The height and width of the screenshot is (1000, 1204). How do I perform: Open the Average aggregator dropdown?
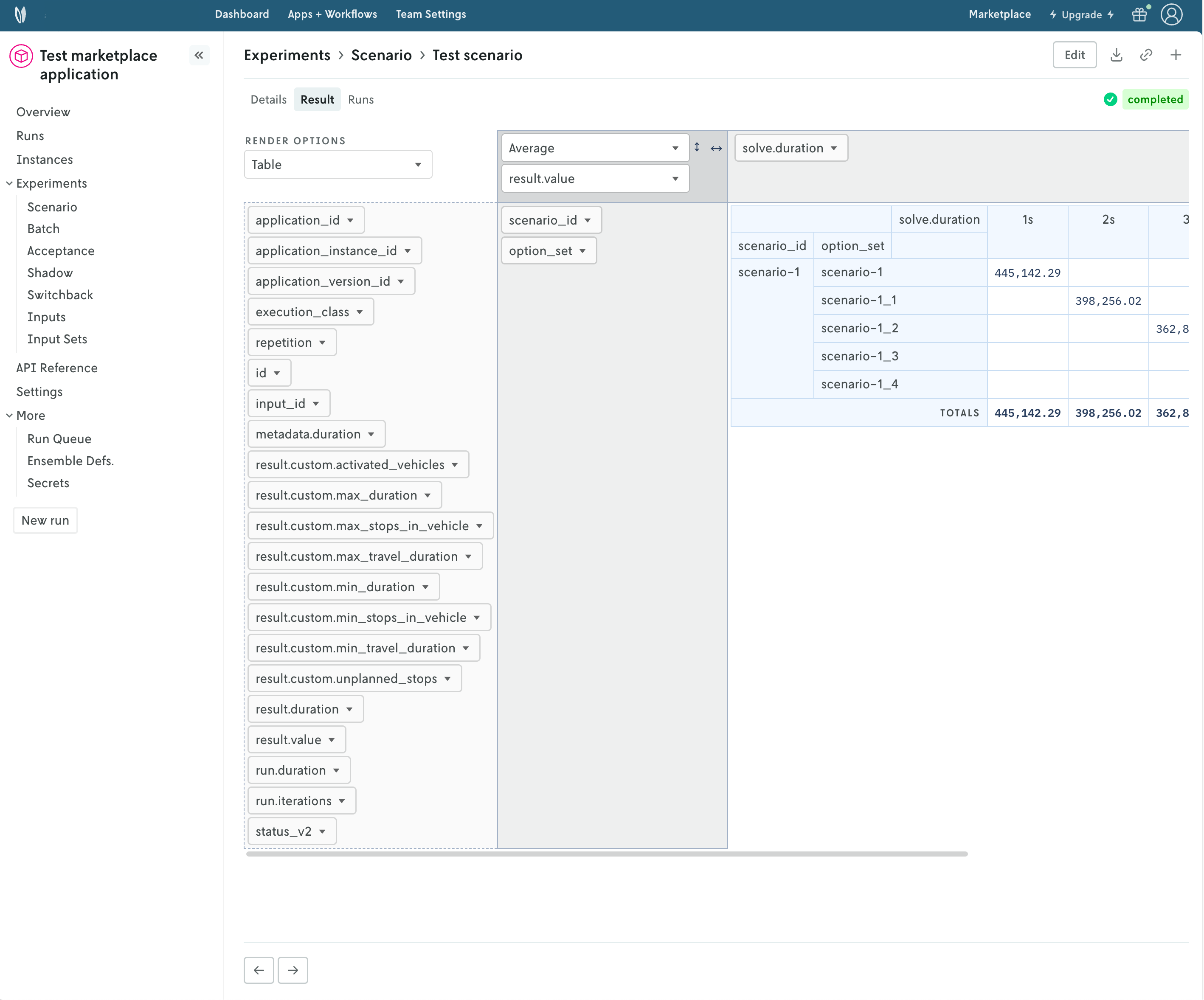(x=594, y=148)
